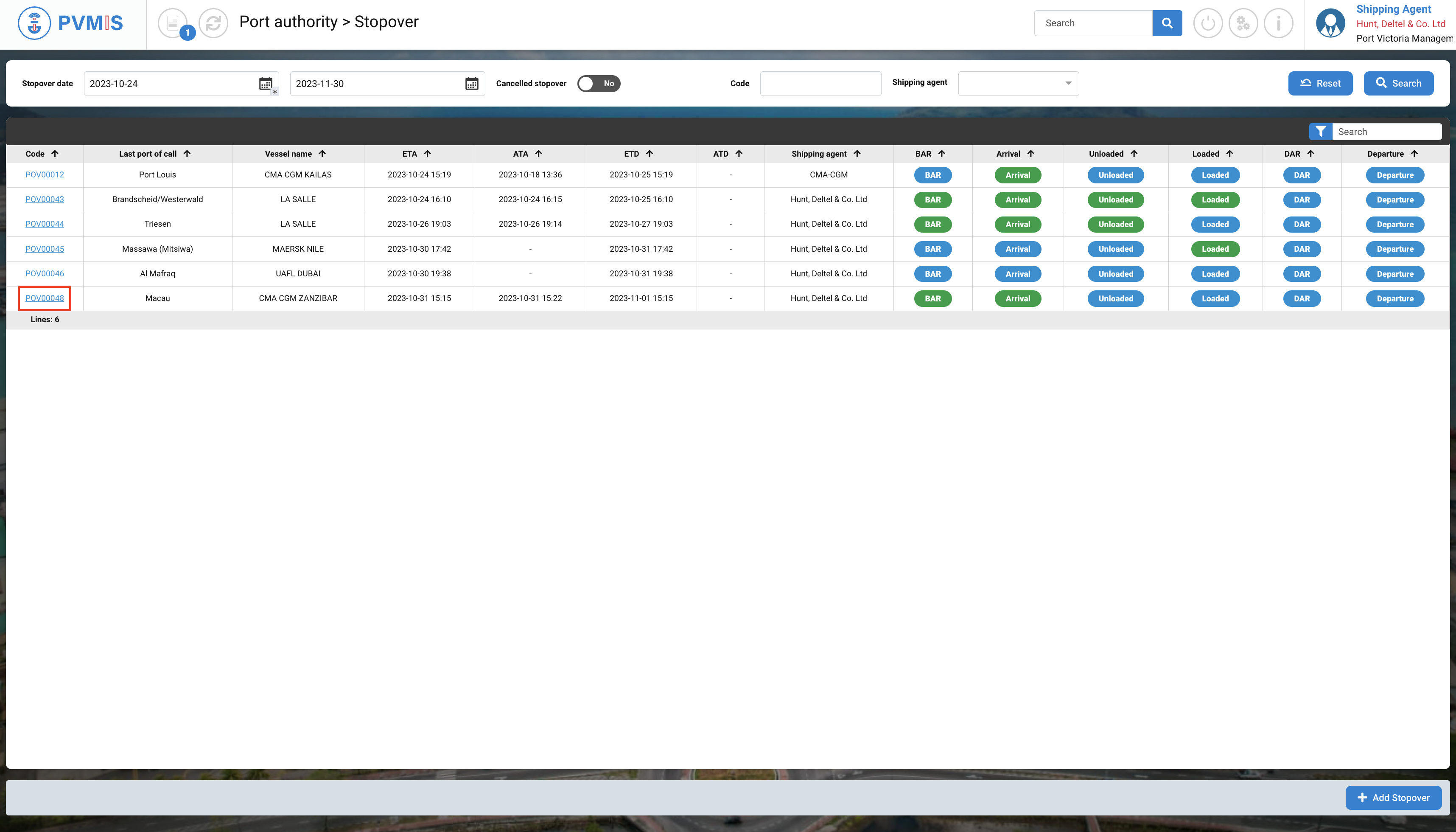The image size is (1456, 832).
Task: Click the Code input field
Action: 820,84
